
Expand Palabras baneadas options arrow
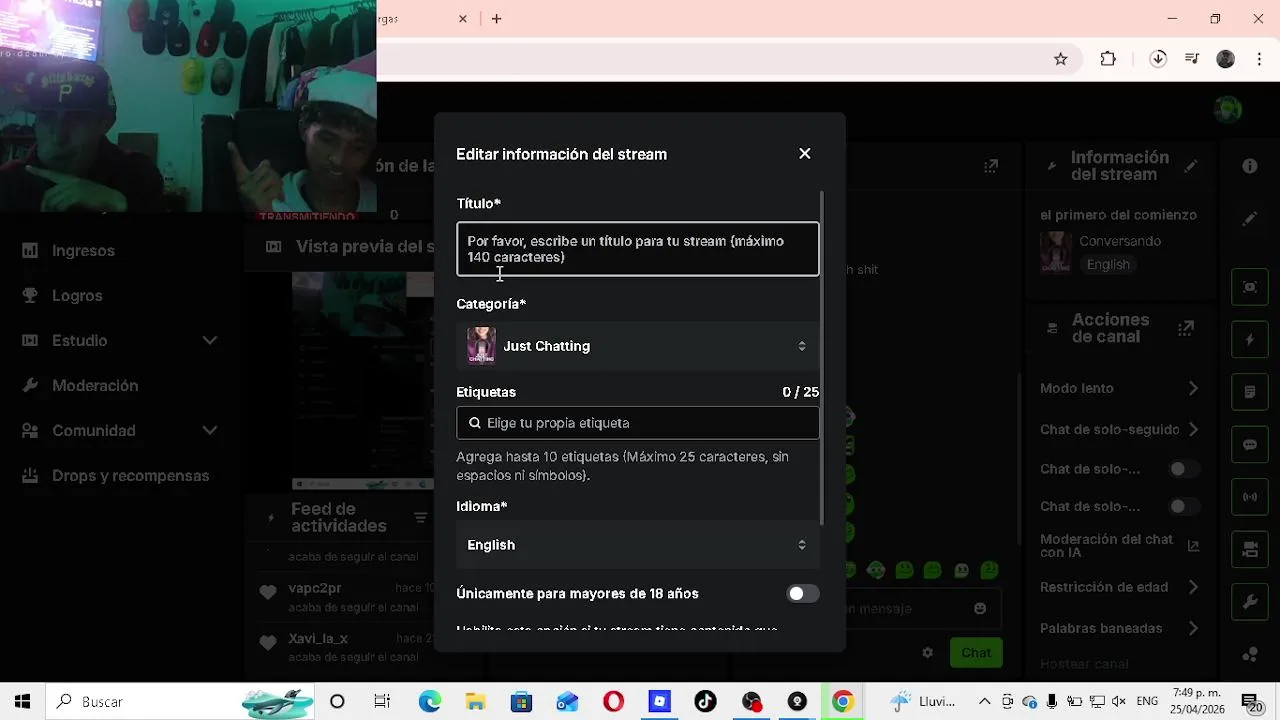coord(1193,628)
